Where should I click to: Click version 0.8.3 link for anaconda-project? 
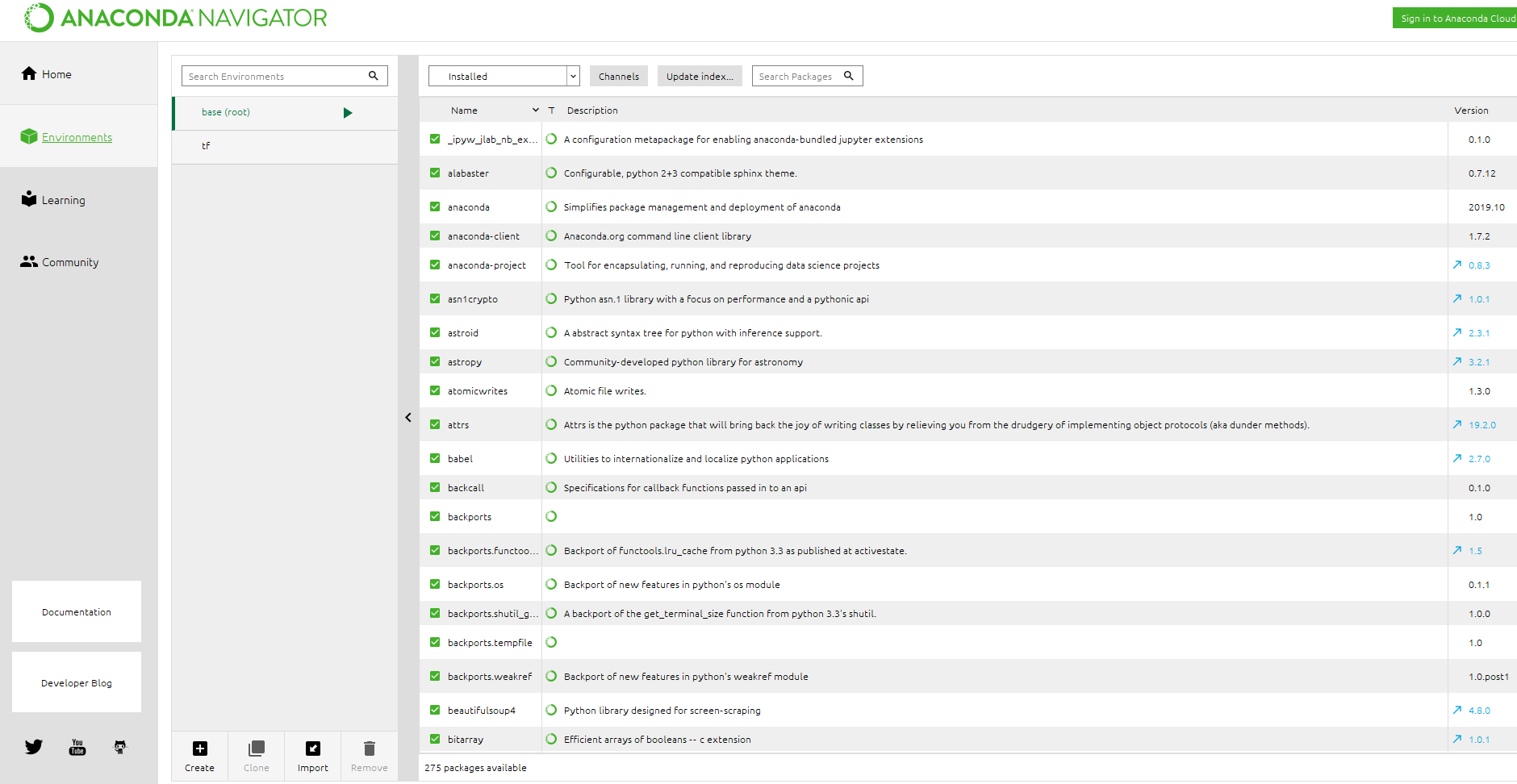tap(1479, 265)
